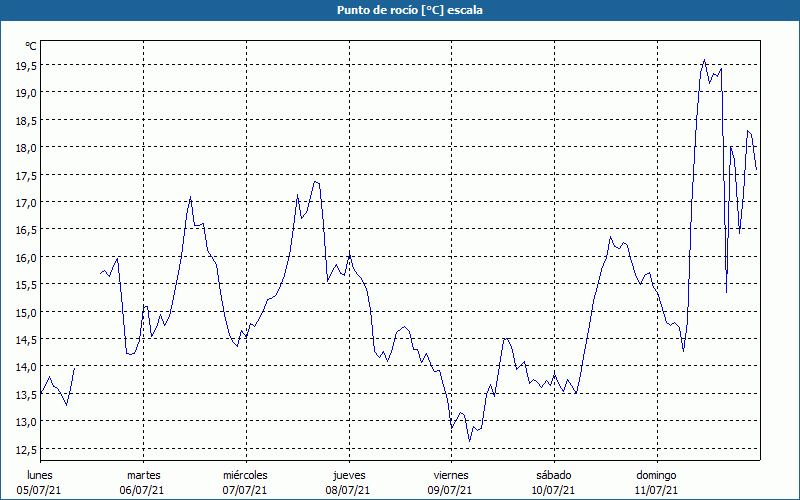Click the chart title 'Punto de rocío [°C] escala'
The height and width of the screenshot is (500, 800).
pos(410,10)
